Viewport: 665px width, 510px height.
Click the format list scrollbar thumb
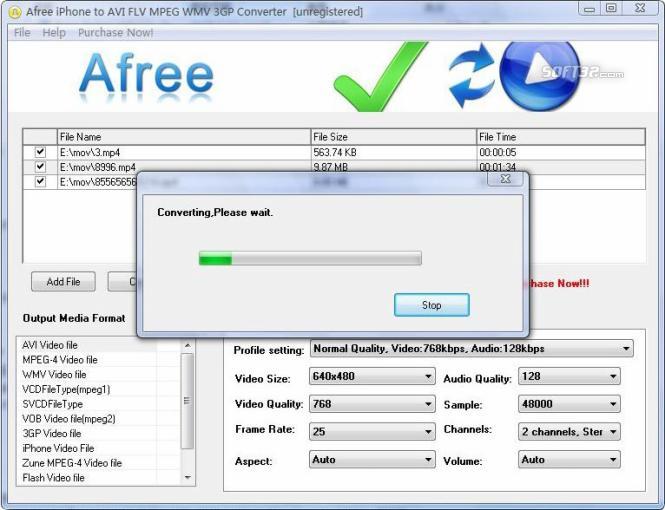(x=187, y=401)
